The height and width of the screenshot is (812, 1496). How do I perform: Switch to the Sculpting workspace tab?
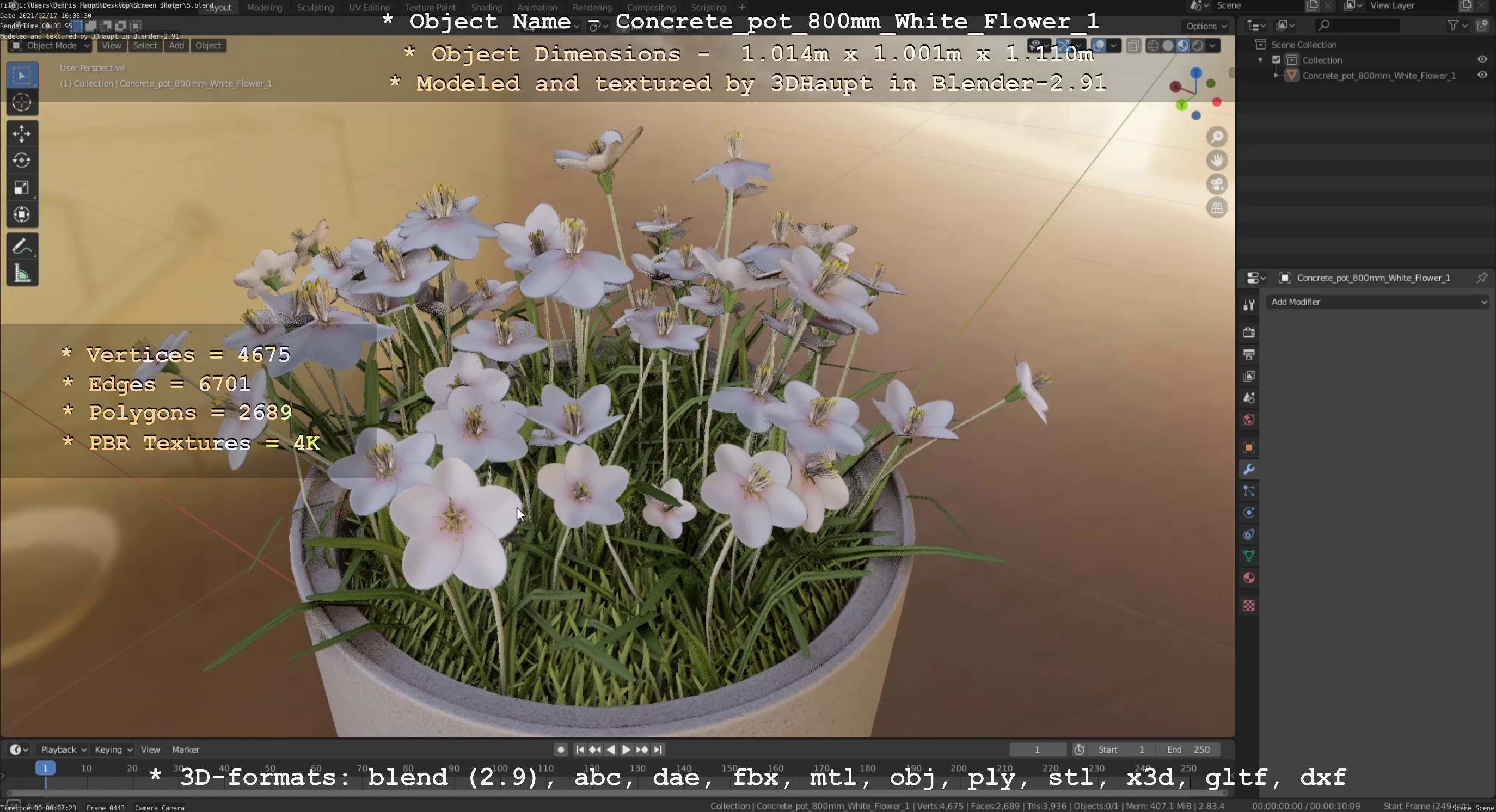pos(315,8)
